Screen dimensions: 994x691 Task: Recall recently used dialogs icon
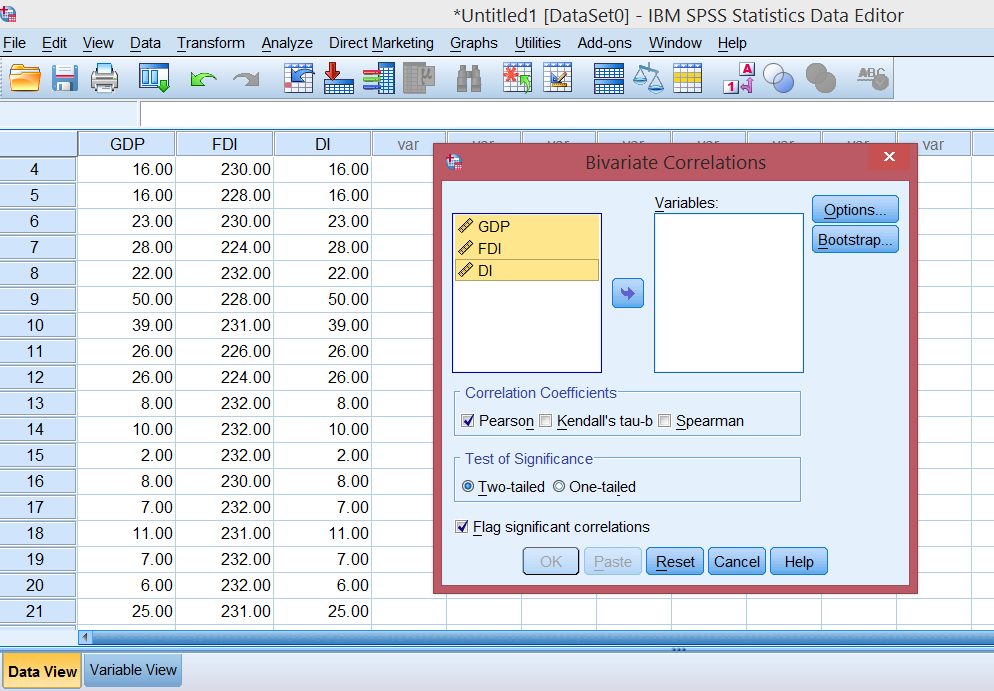(154, 79)
